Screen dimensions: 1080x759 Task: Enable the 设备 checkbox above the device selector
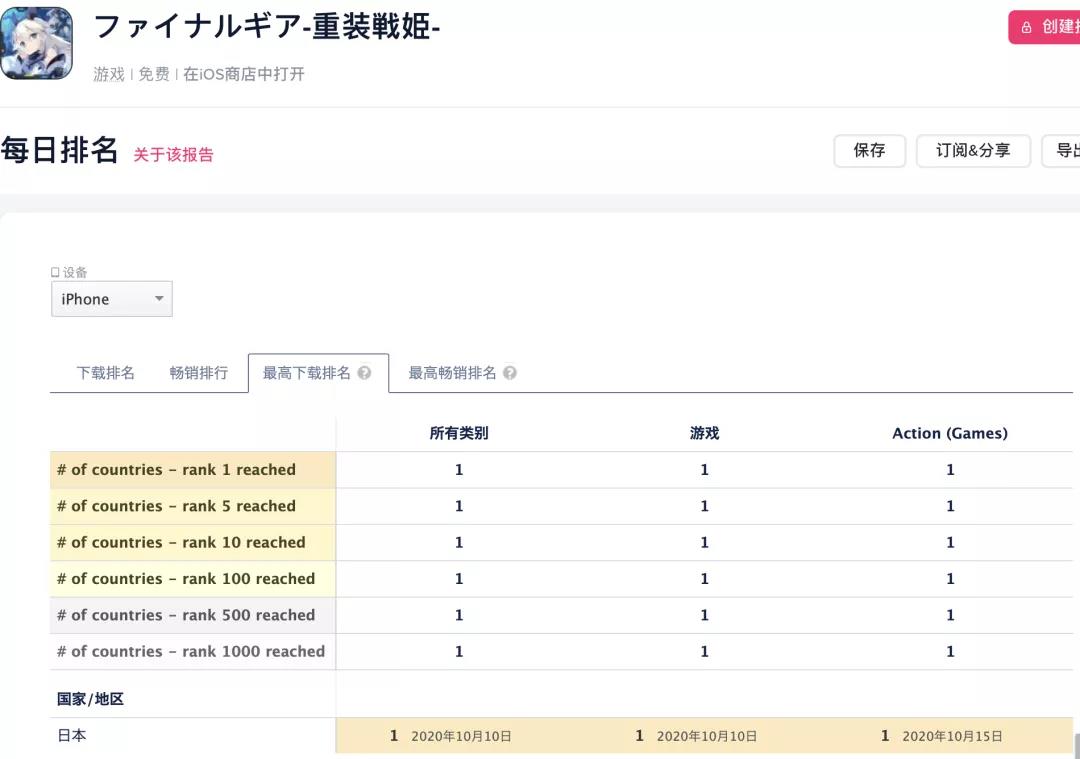(54, 271)
